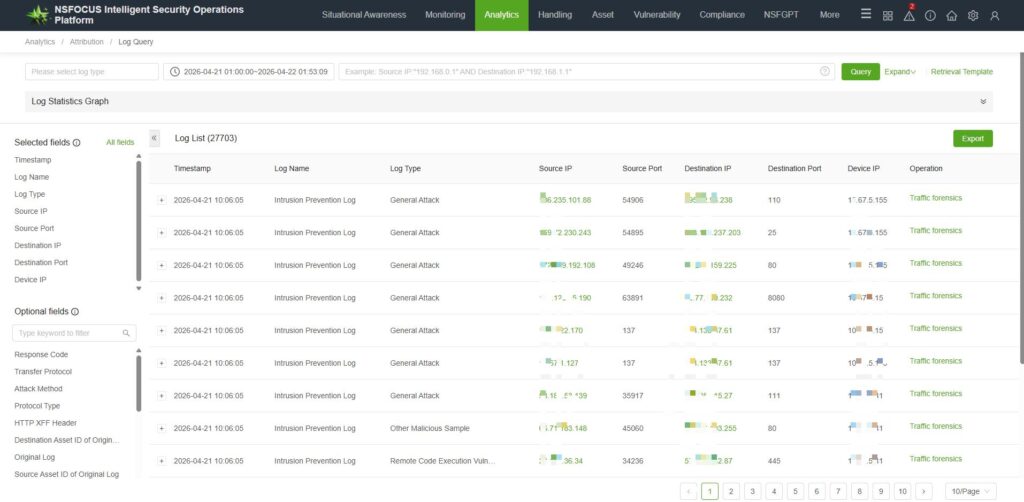Open settings gear icon in header
Viewport: 1024px width, 502px height.
pyautogui.click(x=972, y=16)
